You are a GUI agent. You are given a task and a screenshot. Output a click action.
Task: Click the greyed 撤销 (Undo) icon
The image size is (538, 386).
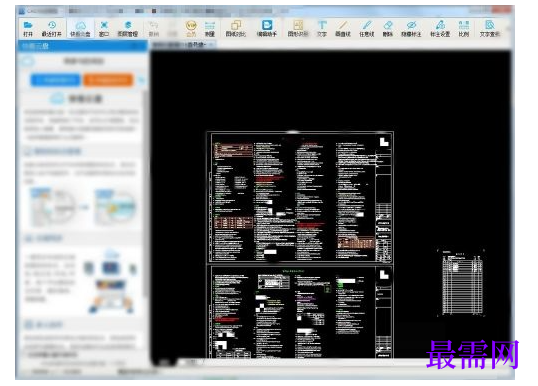click(x=153, y=28)
